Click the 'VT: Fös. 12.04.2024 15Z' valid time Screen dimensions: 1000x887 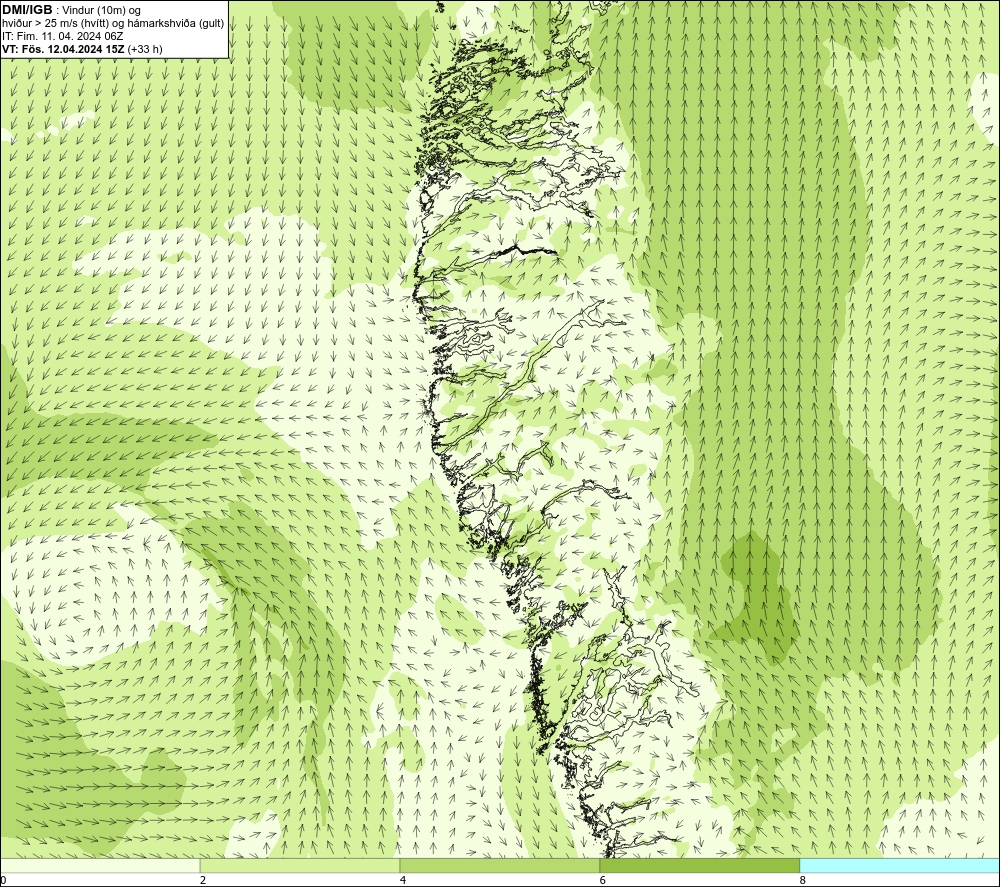64,49
